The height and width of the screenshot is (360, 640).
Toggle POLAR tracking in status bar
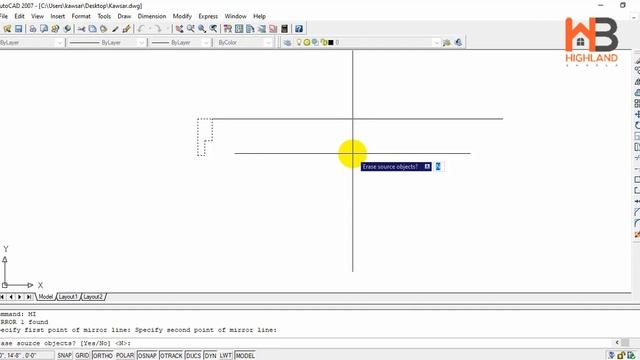tap(125, 356)
